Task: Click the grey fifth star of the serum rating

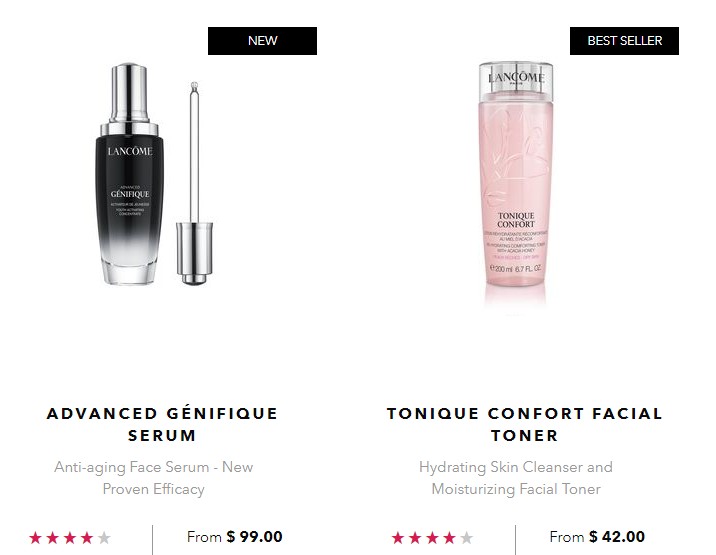Action: [104, 538]
